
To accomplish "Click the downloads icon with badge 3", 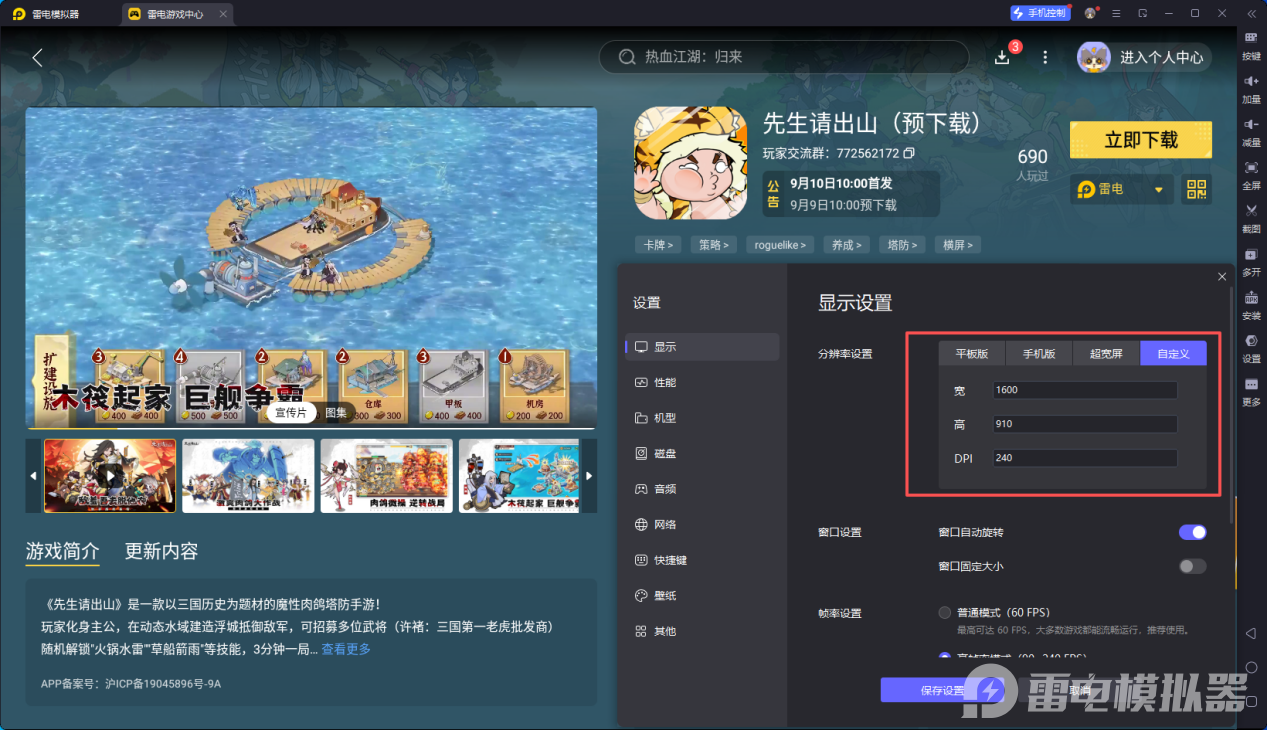I will click(x=1002, y=57).
